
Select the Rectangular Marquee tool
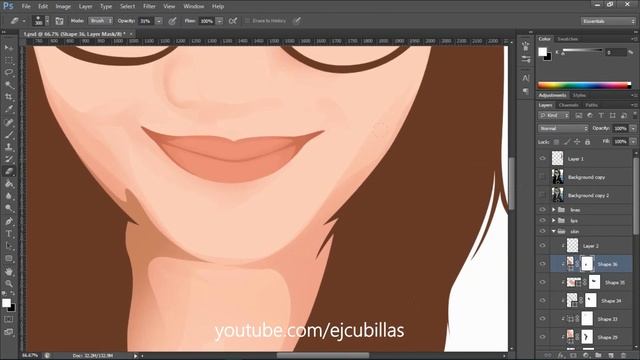pos(9,60)
